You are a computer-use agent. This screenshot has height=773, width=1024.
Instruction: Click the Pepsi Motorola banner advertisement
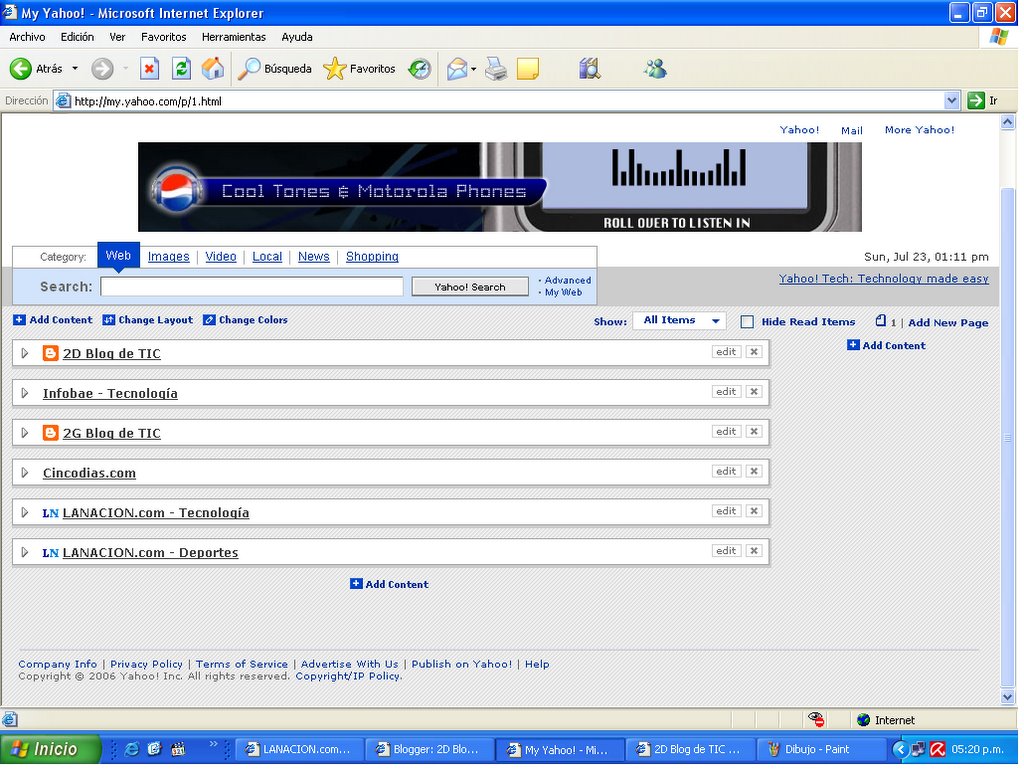[x=500, y=187]
